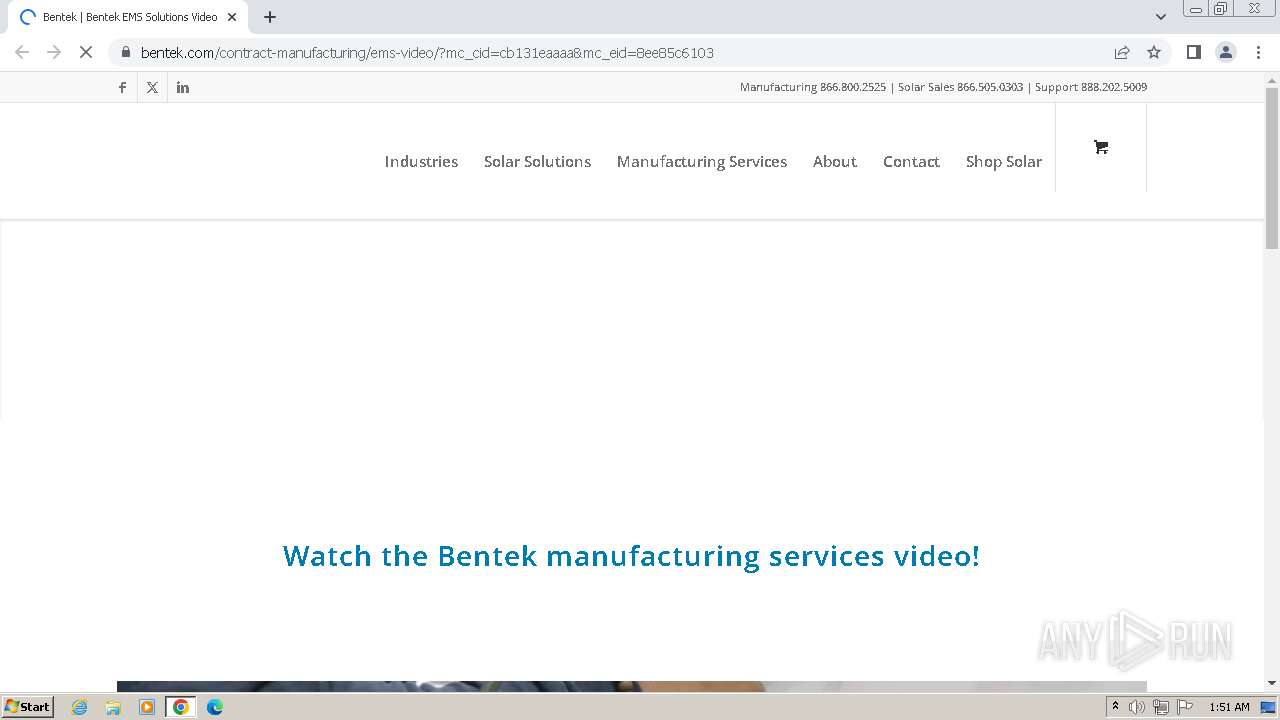
Task: Expand tab search chevron
Action: (1161, 17)
